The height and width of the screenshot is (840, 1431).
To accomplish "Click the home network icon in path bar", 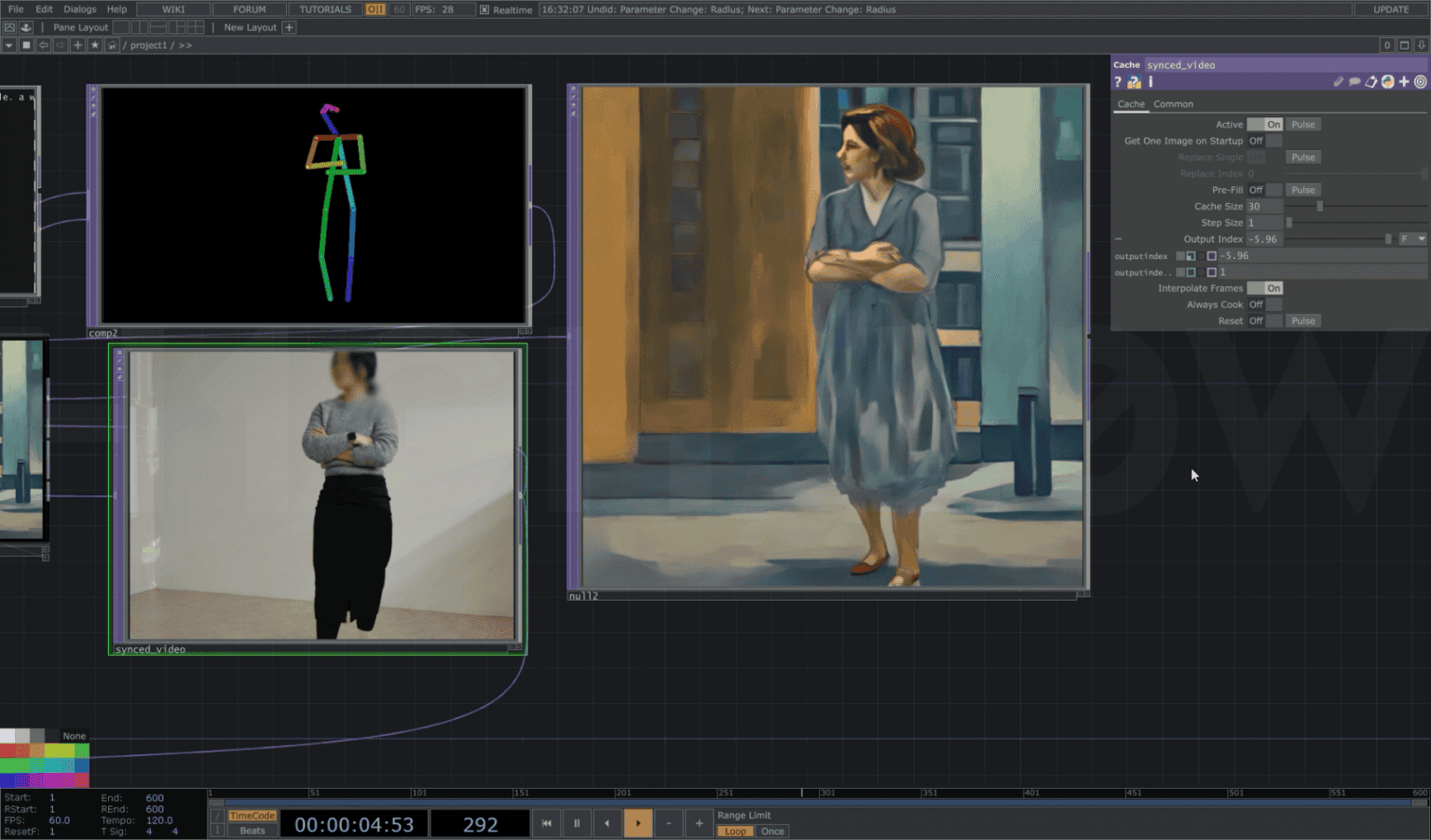I will click(x=112, y=45).
